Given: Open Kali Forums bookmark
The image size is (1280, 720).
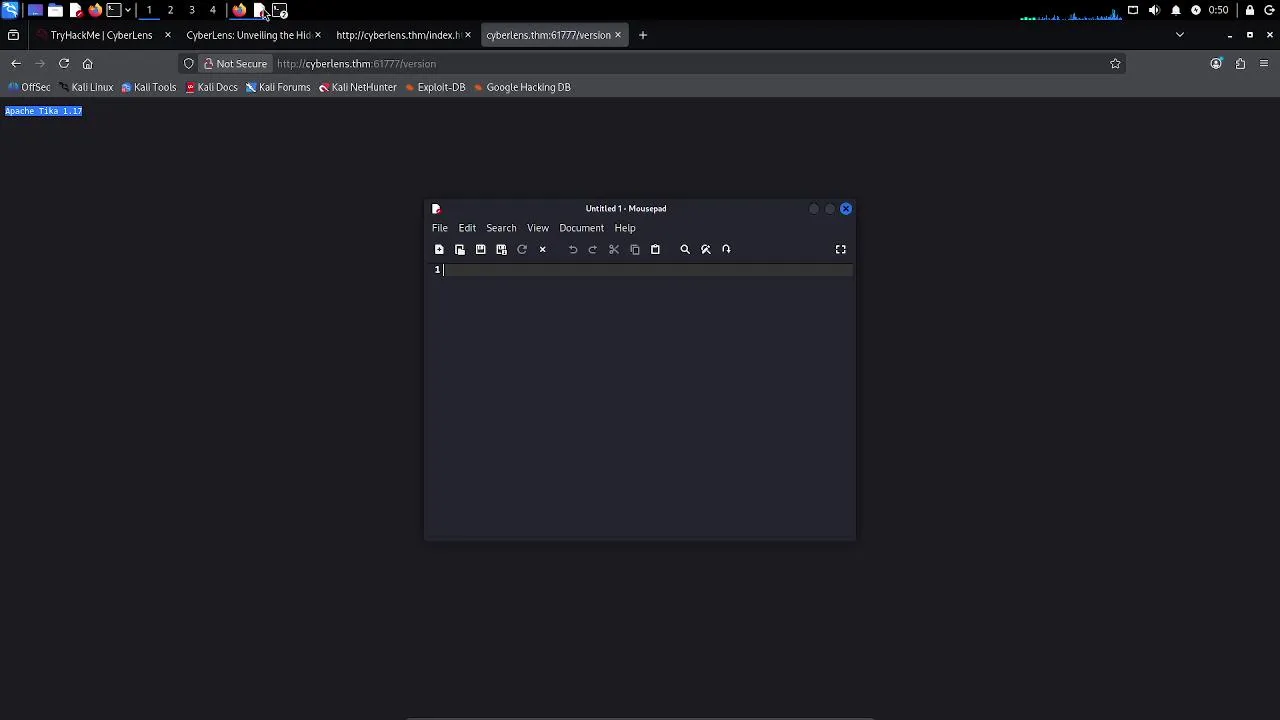Looking at the screenshot, I should click(x=278, y=87).
